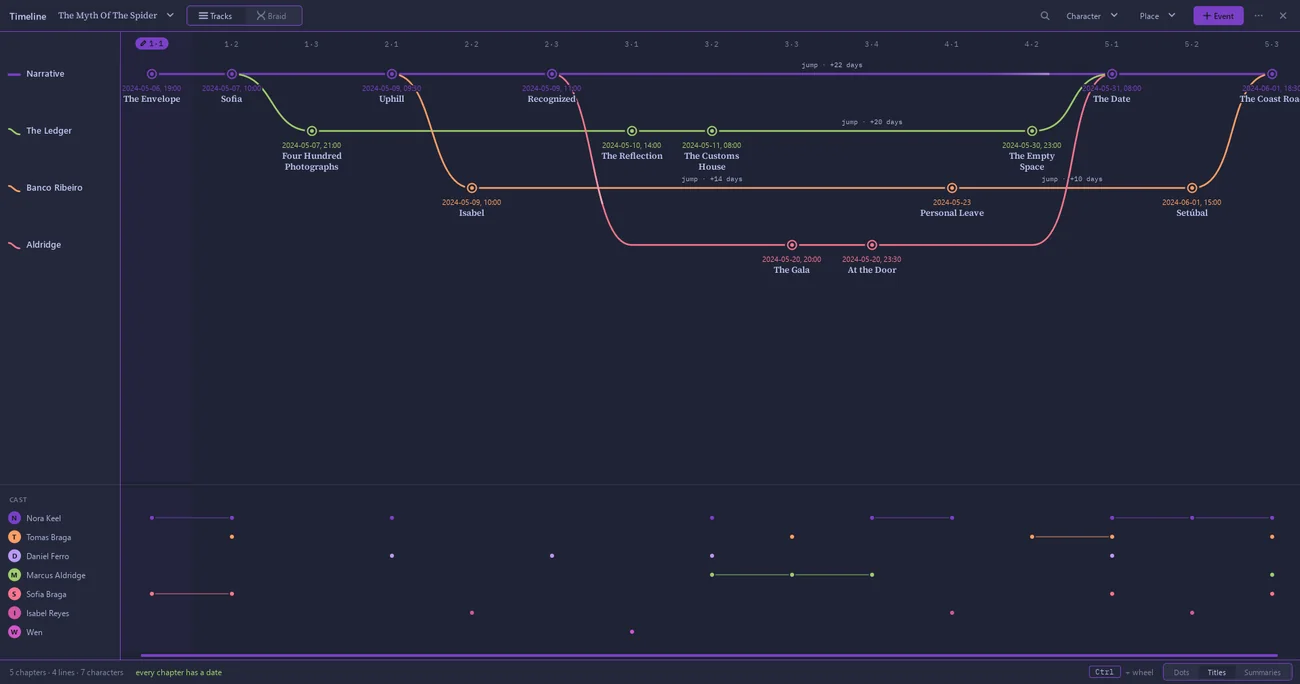Click the Personal Leave event node
The width and height of the screenshot is (1300, 684).
tap(952, 188)
